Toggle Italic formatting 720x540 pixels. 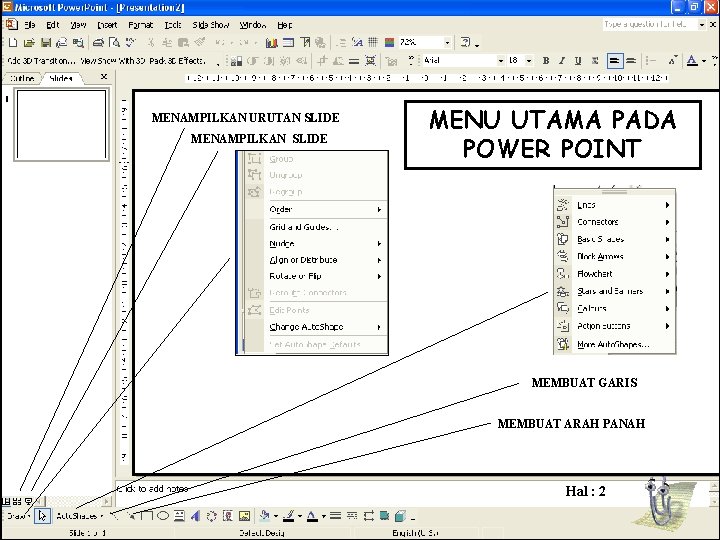tap(562, 61)
